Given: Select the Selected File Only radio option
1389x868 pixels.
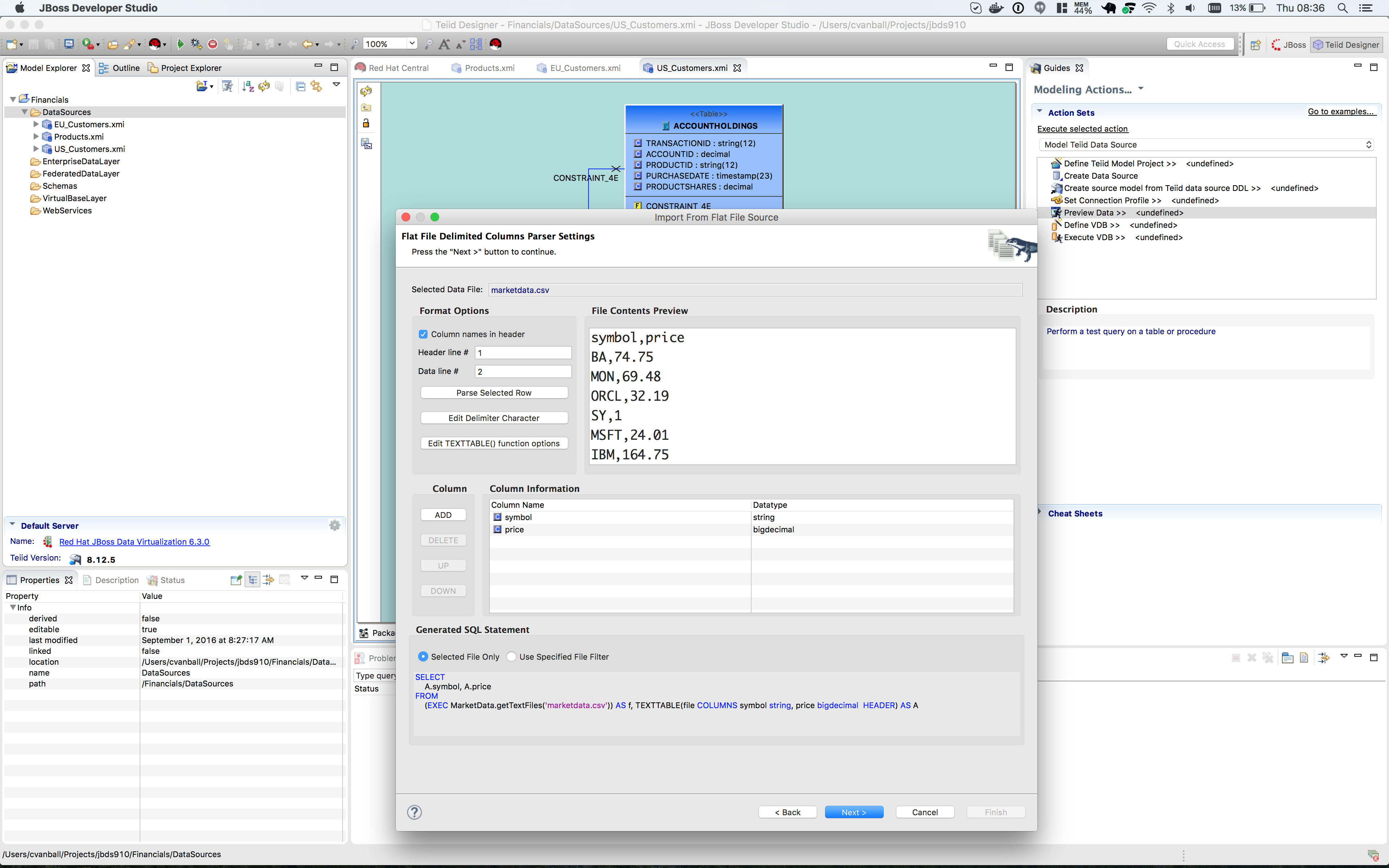Looking at the screenshot, I should [424, 657].
